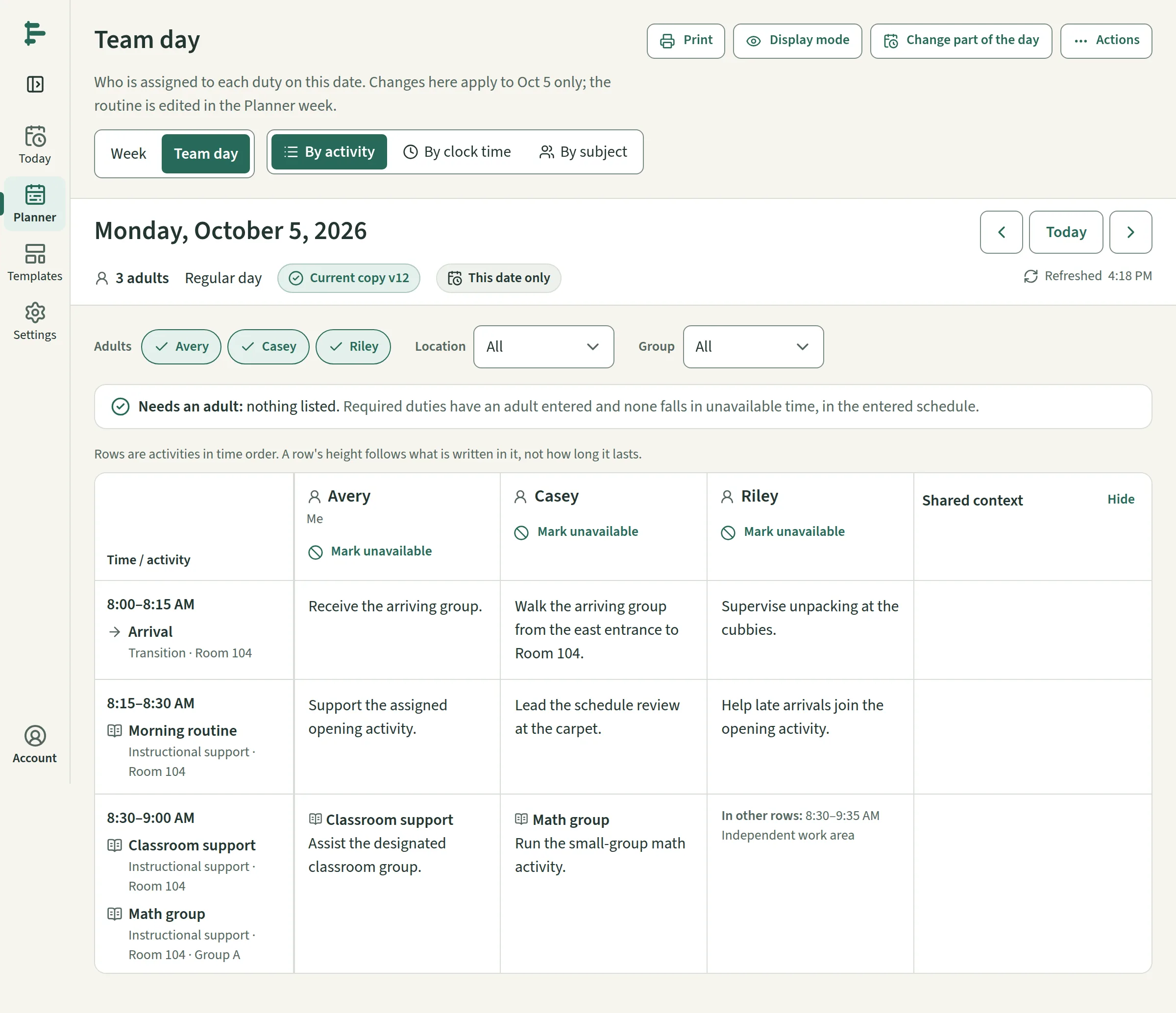Toggle the Casey adult filter chip
The width and height of the screenshot is (1176, 1013).
[x=269, y=347]
